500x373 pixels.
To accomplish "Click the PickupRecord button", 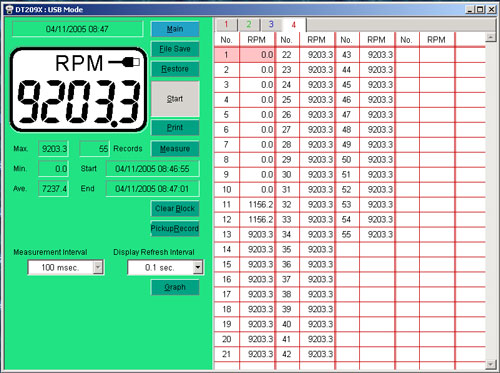I will coord(175,229).
